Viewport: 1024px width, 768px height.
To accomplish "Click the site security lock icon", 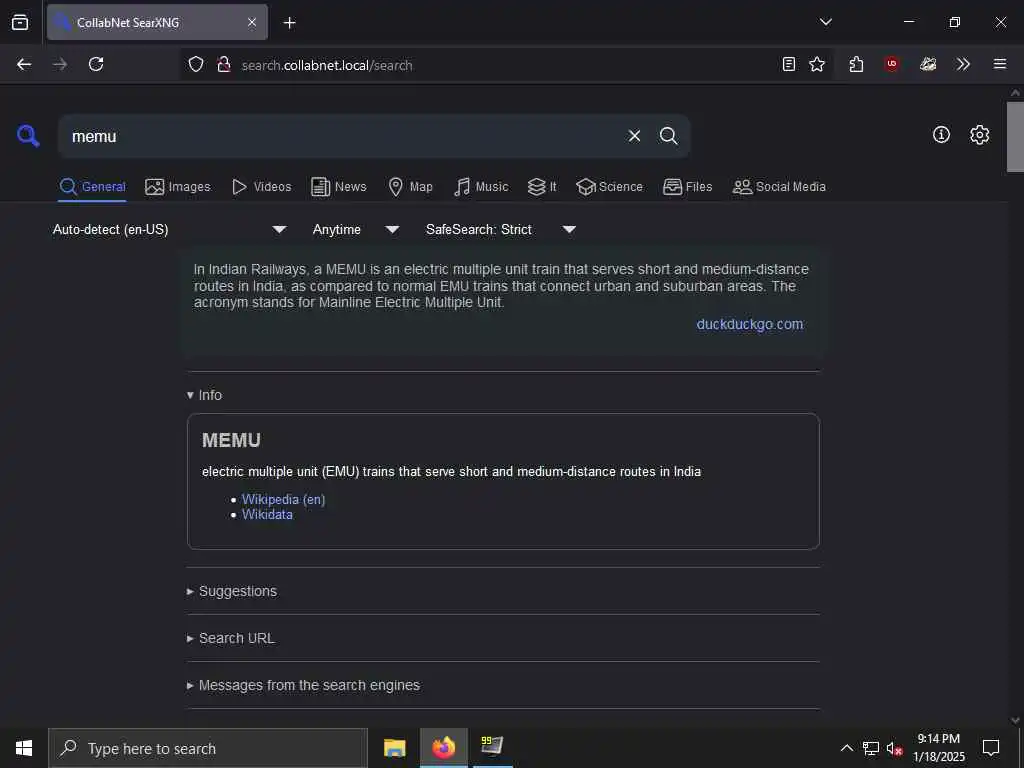I will pos(223,64).
